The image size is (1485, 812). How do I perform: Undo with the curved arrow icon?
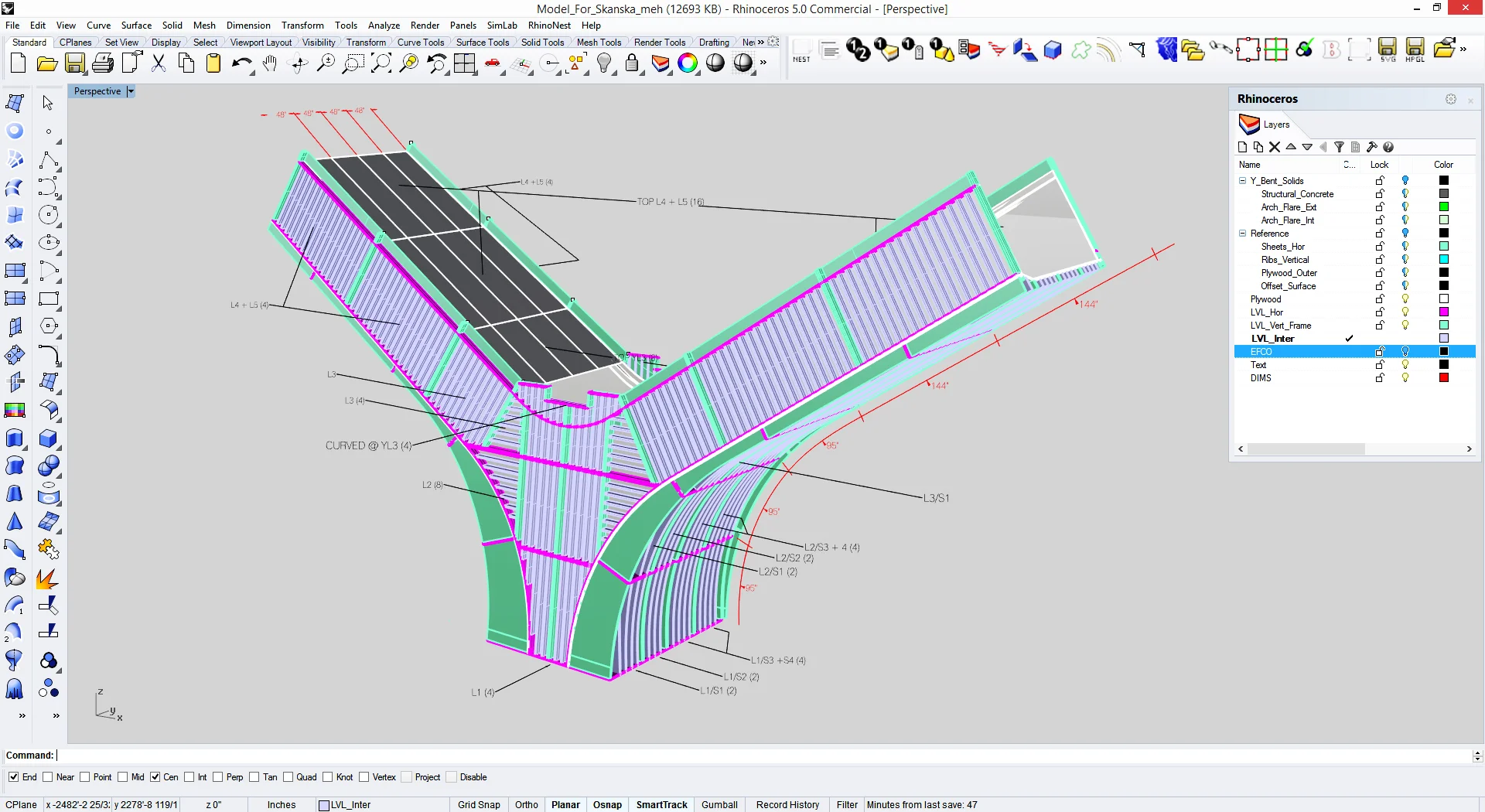(242, 63)
